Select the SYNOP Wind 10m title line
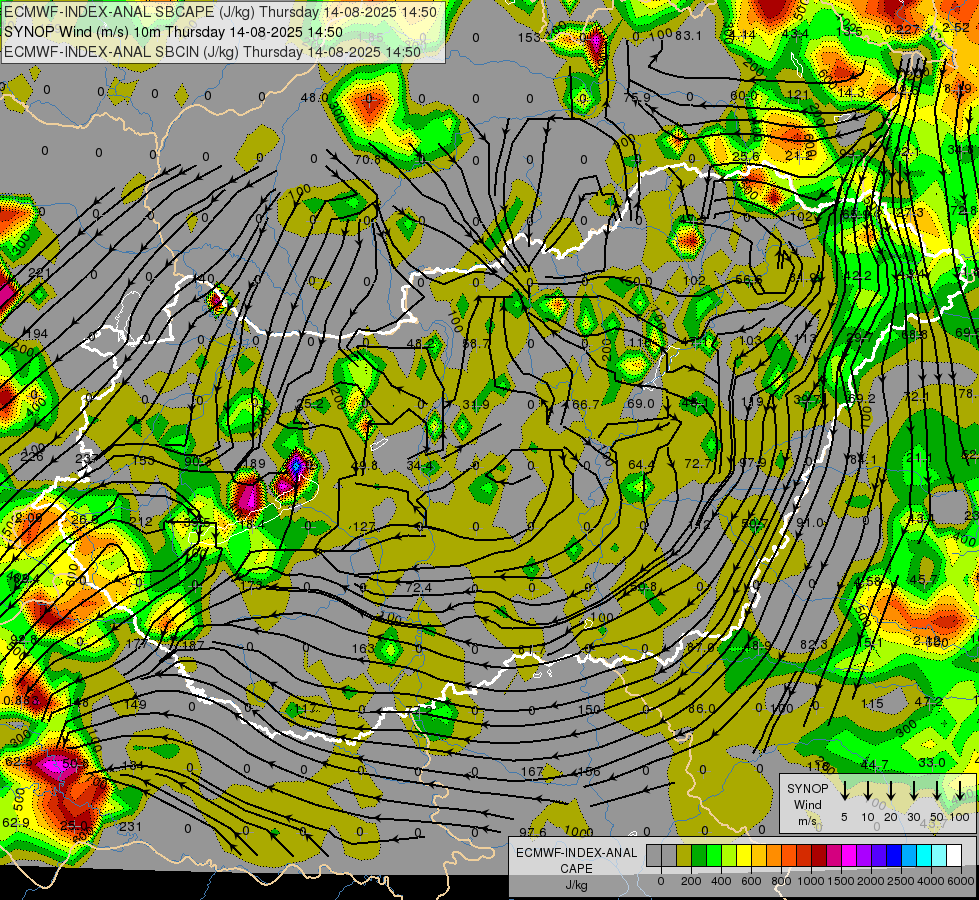 click(174, 32)
